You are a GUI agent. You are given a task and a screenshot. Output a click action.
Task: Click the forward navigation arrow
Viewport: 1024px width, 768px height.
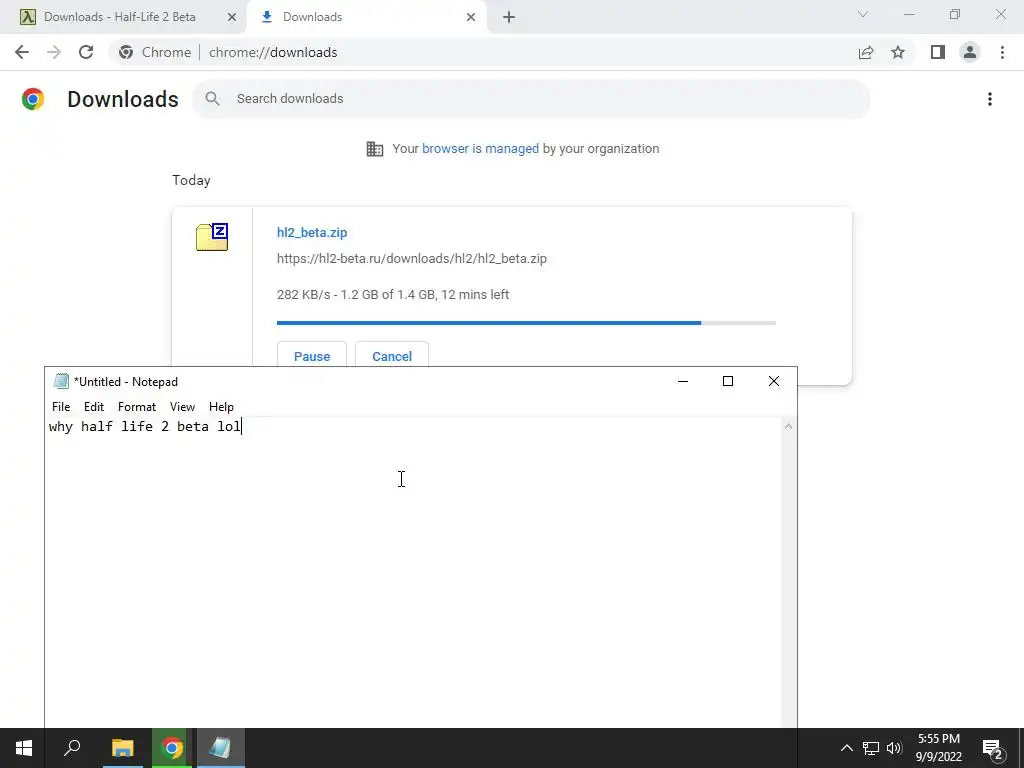54,52
